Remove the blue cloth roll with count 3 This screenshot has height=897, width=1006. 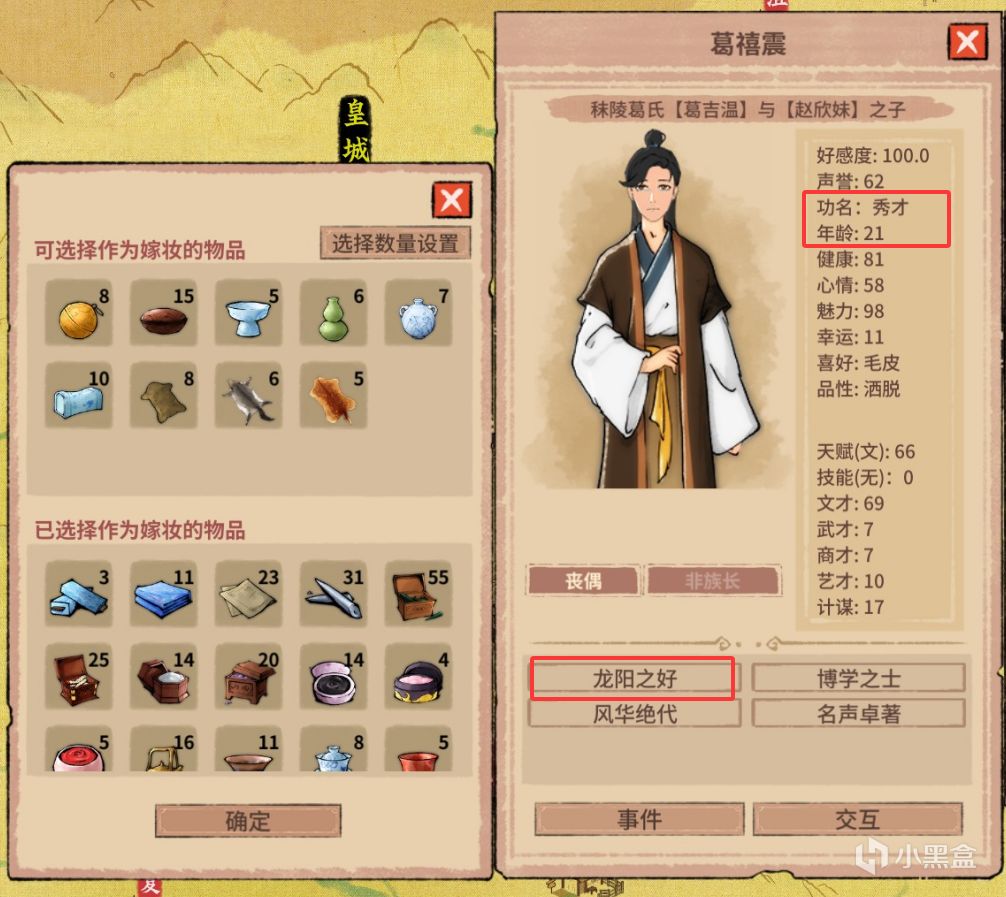pos(78,594)
